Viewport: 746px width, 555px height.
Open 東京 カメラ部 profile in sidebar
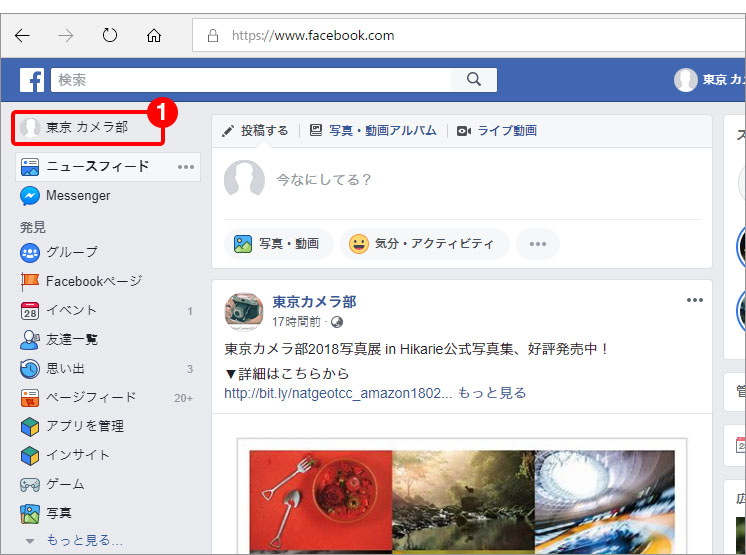click(88, 127)
